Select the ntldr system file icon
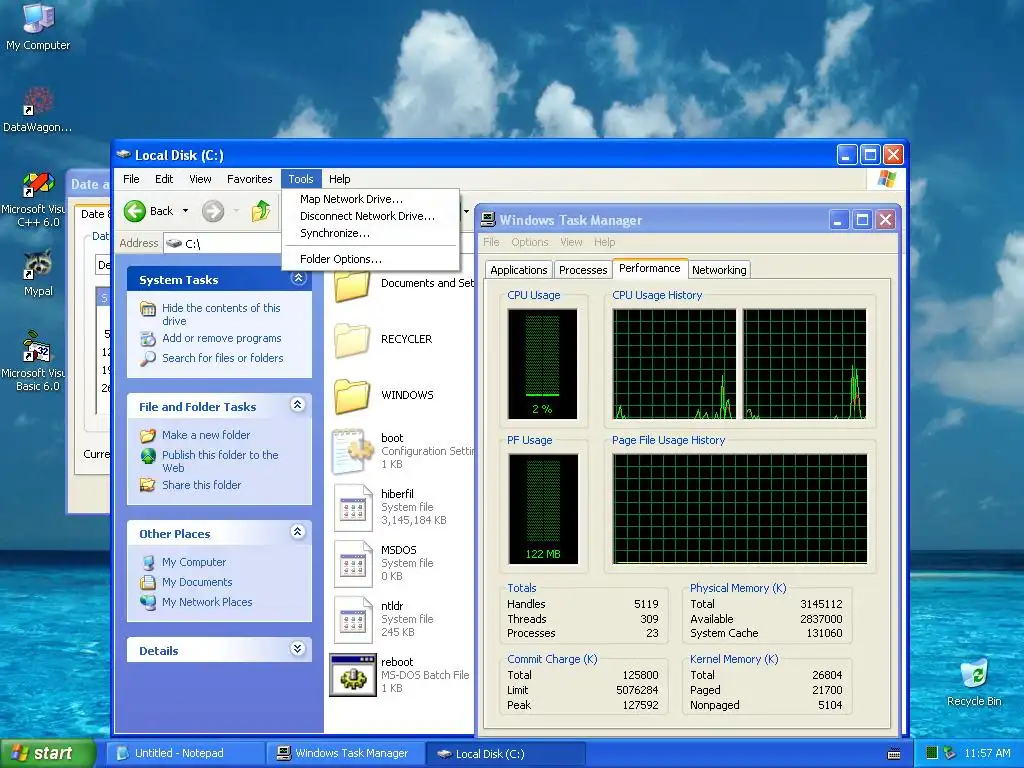Image resolution: width=1024 pixels, height=768 pixels. pos(353,620)
